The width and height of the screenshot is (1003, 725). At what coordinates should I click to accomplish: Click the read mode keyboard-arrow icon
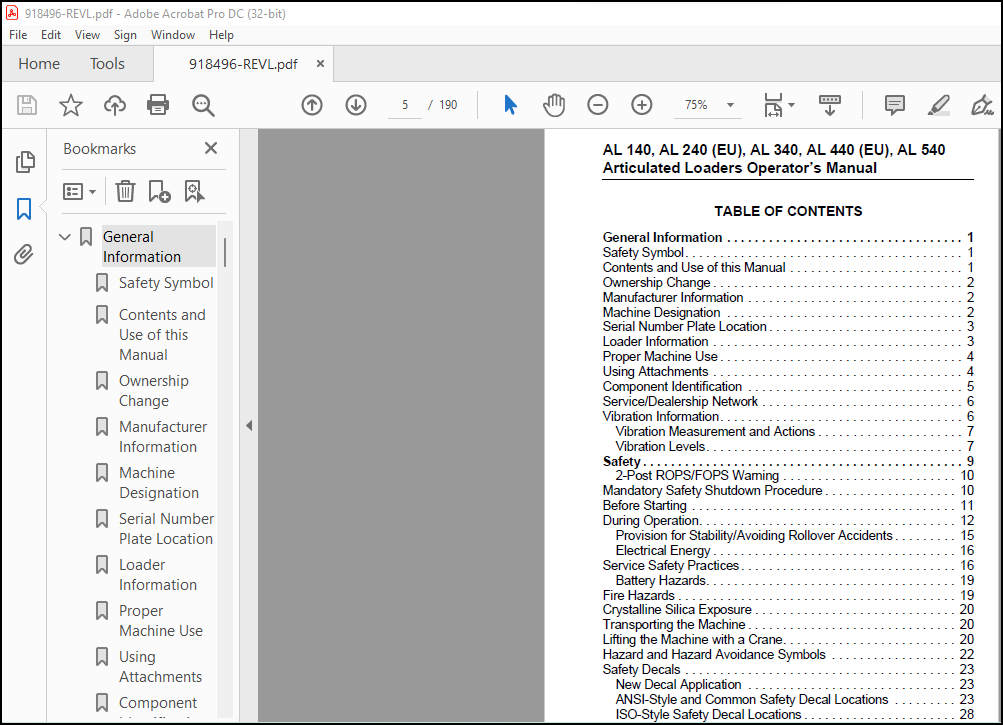(830, 105)
